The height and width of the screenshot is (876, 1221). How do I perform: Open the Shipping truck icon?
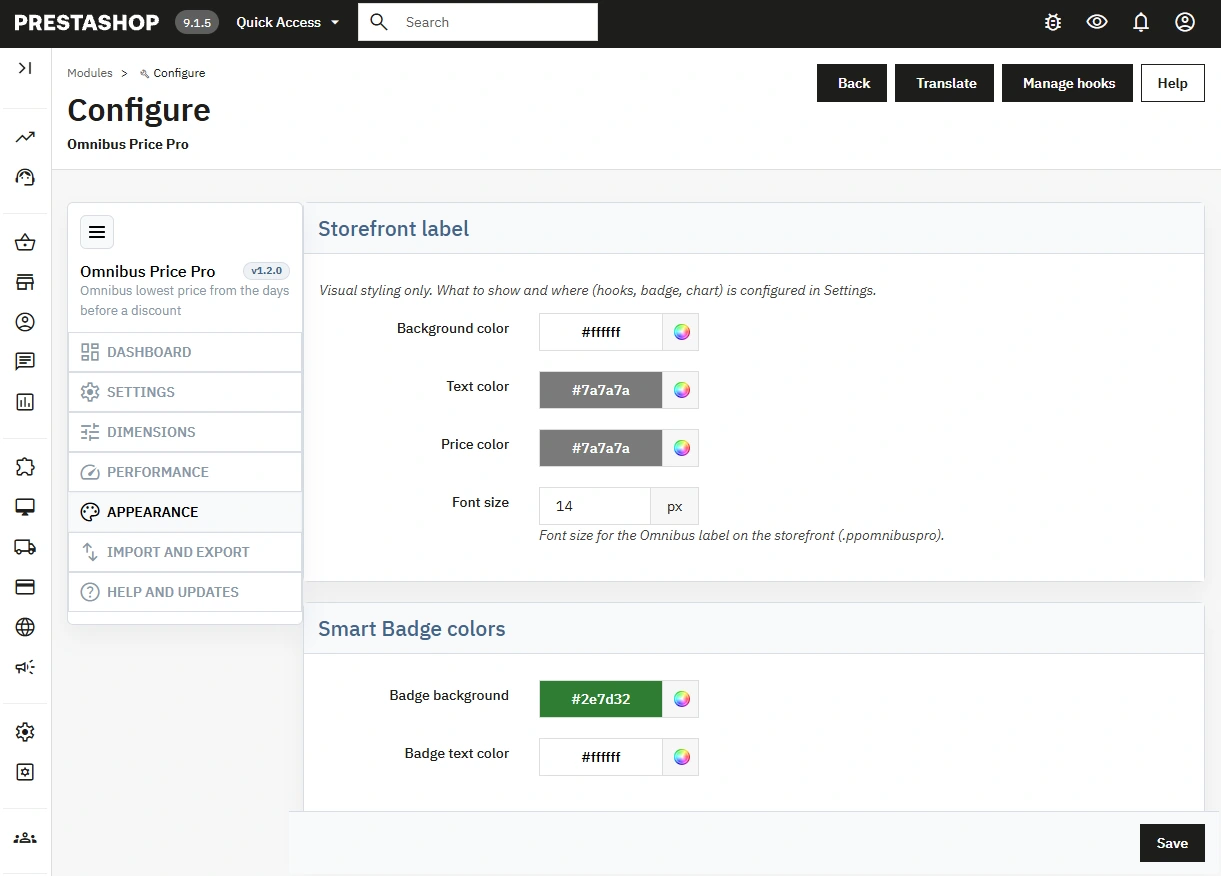tap(25, 547)
